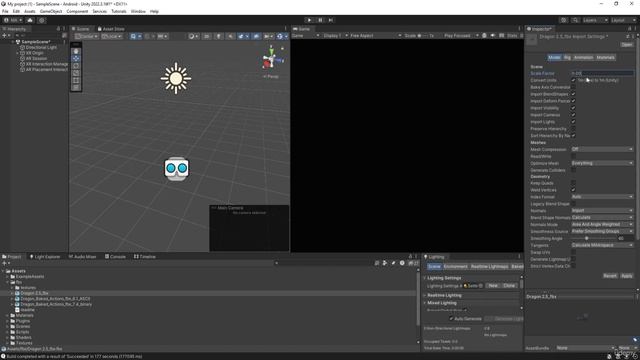
Task: Toggle the Auto Generate lighting checkbox
Action: pos(451,319)
